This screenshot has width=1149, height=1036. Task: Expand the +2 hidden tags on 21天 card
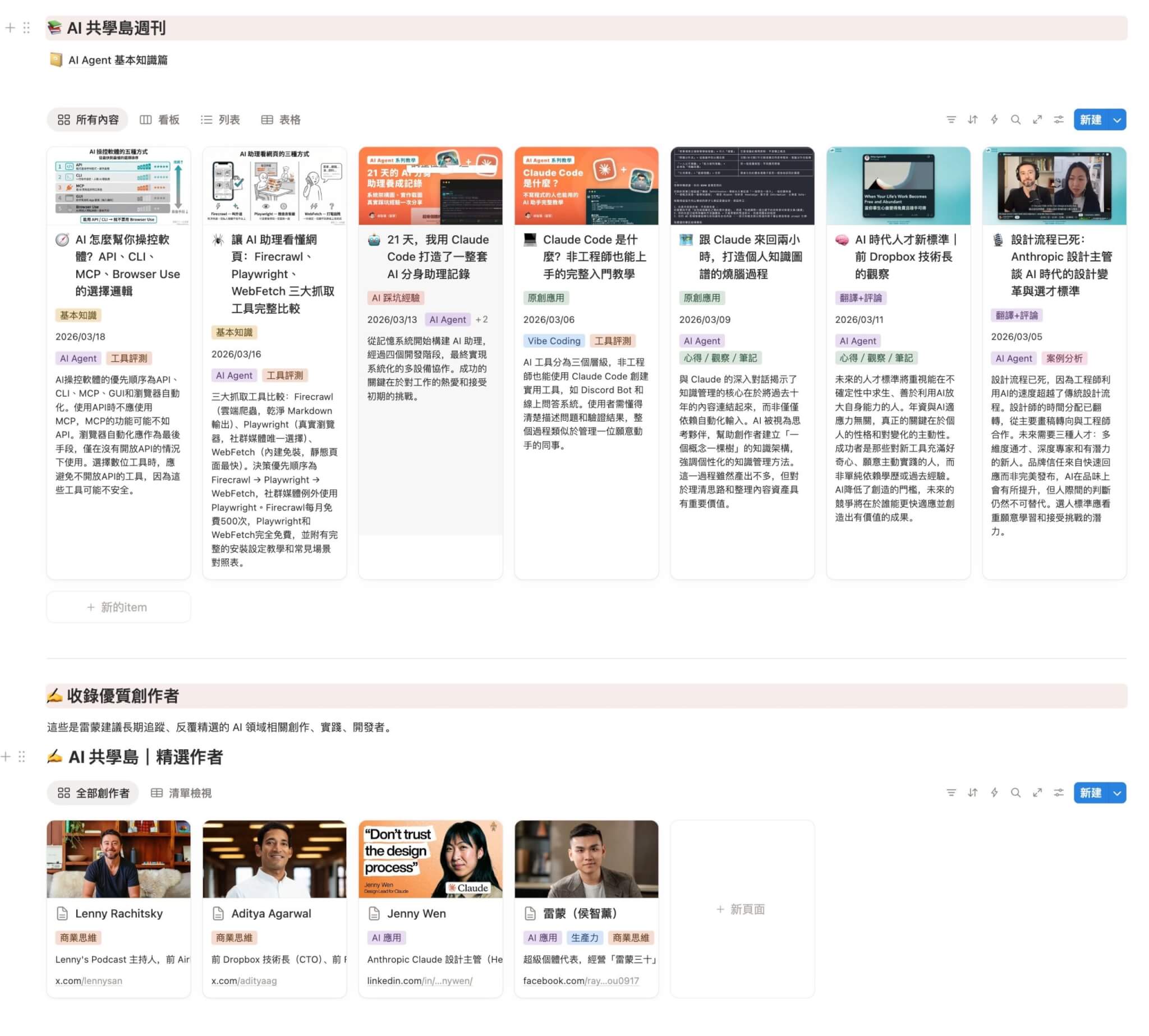tap(481, 319)
